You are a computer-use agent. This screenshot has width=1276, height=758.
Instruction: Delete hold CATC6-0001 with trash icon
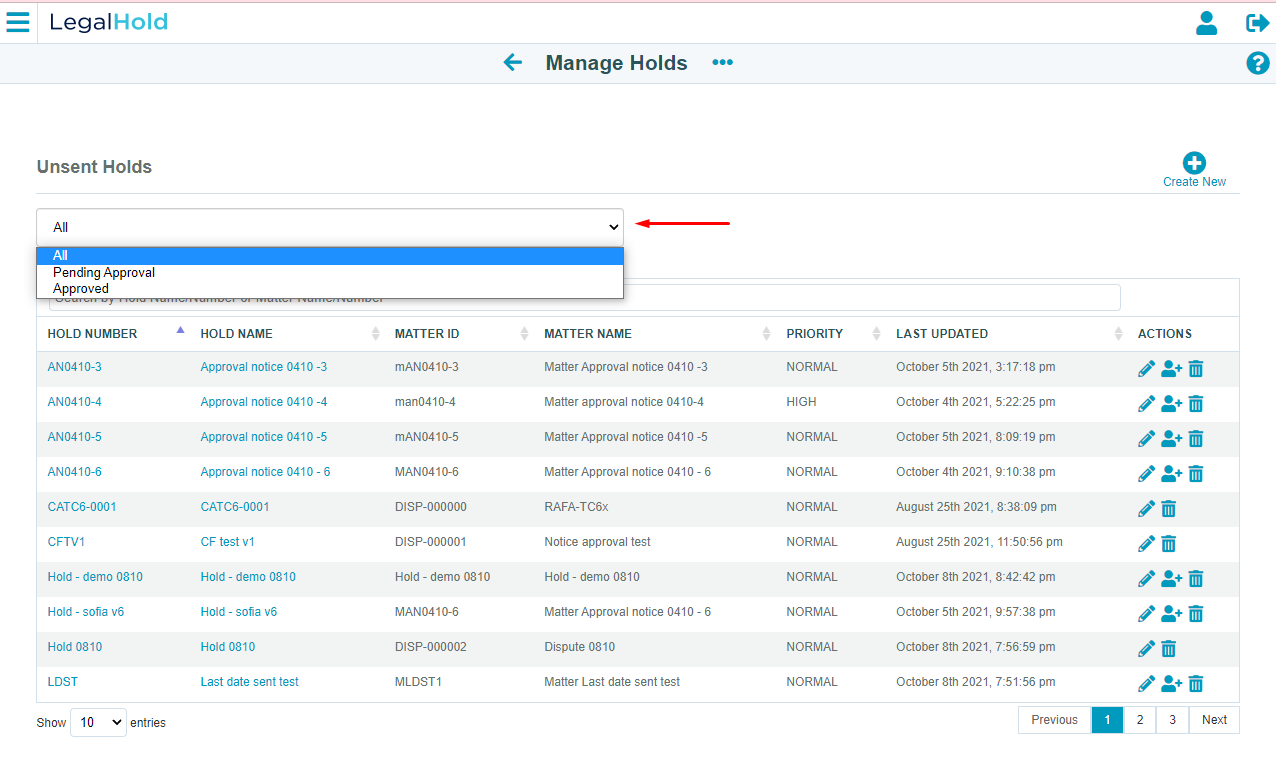(1168, 509)
